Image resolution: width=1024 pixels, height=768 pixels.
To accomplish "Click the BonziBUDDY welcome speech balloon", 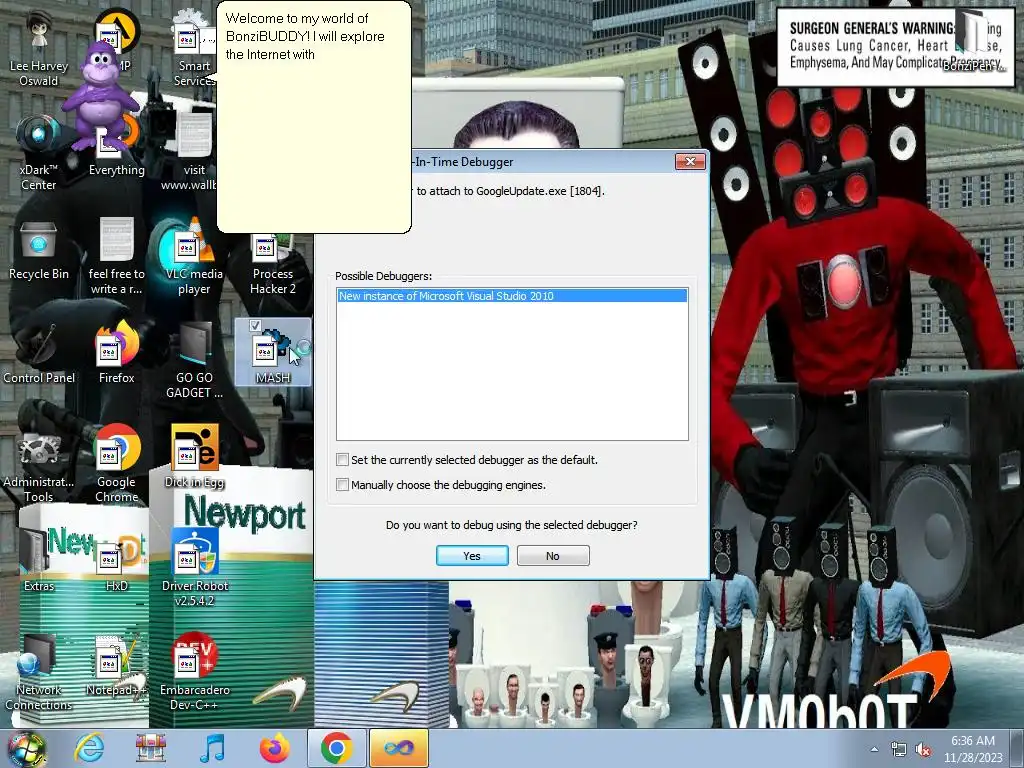I will point(314,116).
